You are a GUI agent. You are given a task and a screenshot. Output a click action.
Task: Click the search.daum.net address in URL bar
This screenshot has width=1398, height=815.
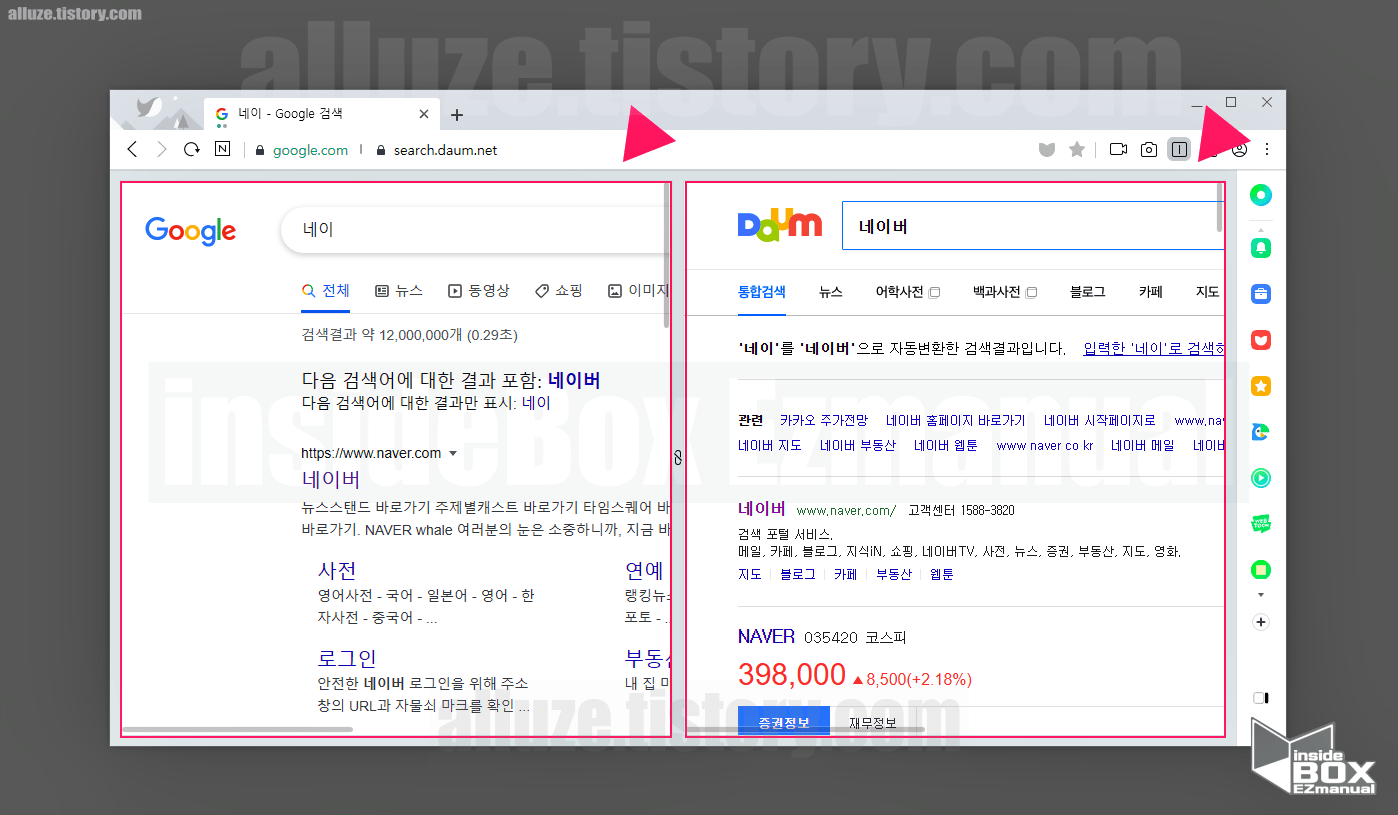(444, 150)
